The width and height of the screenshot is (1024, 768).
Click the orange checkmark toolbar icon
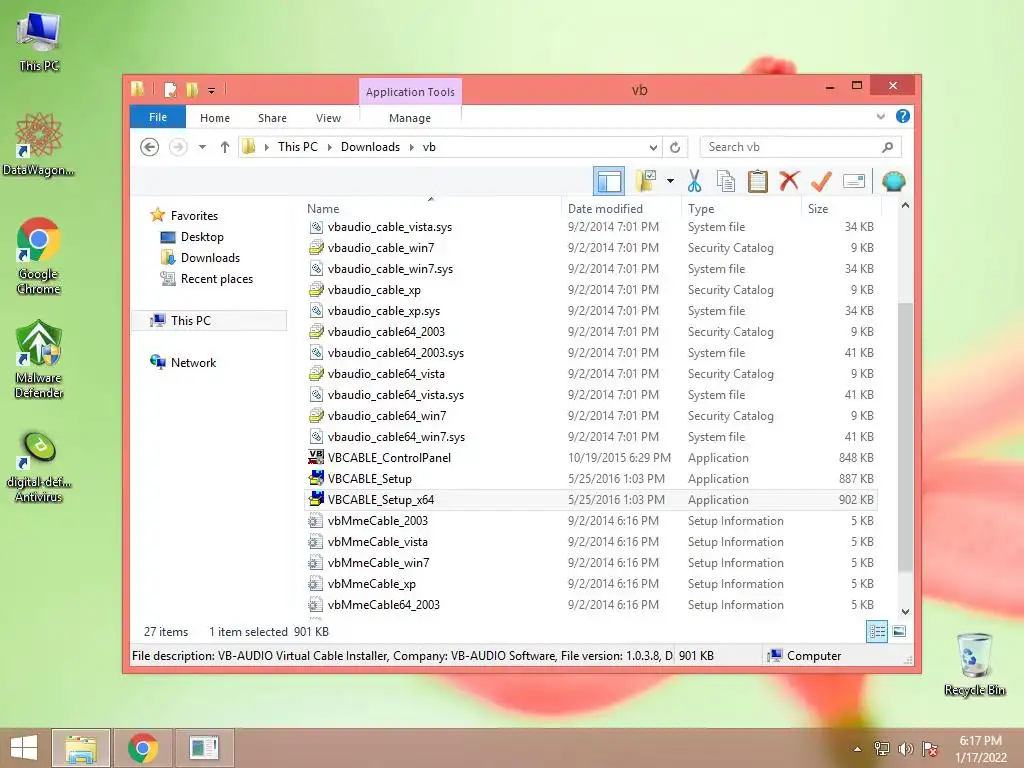(821, 181)
